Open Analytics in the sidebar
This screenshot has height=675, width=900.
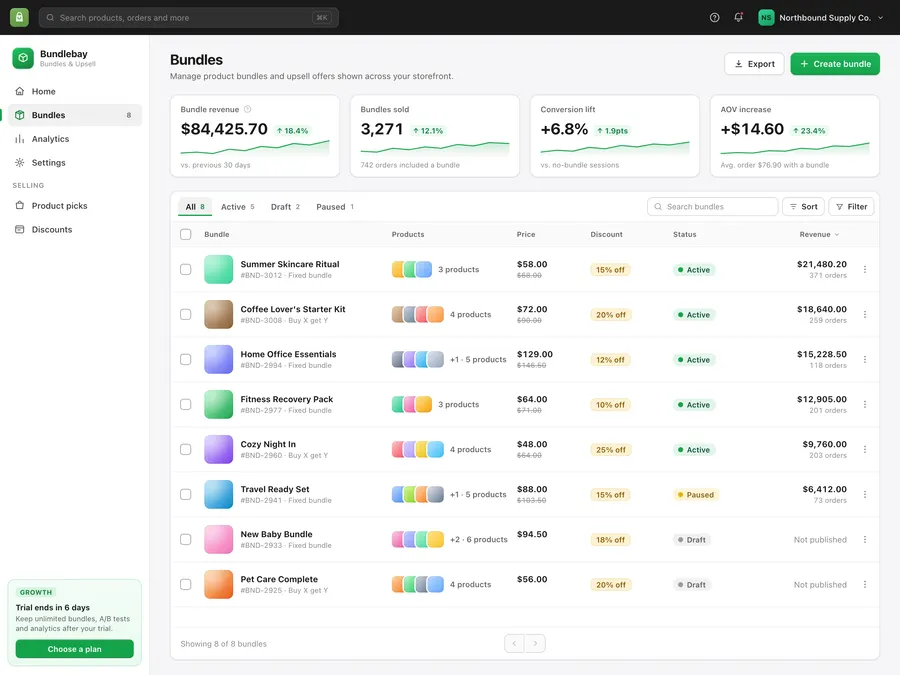tap(75, 139)
